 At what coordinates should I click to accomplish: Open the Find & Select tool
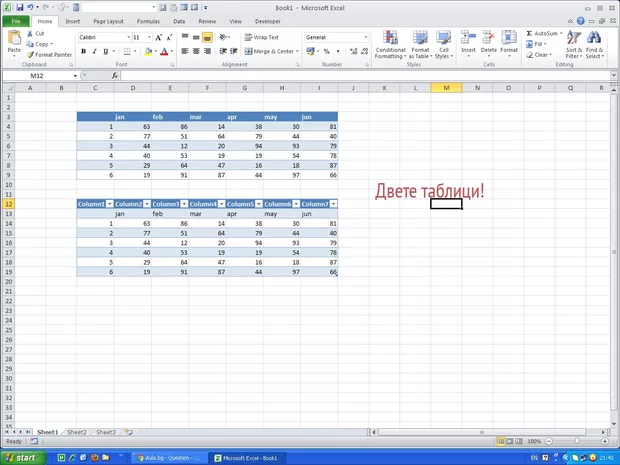pos(594,45)
